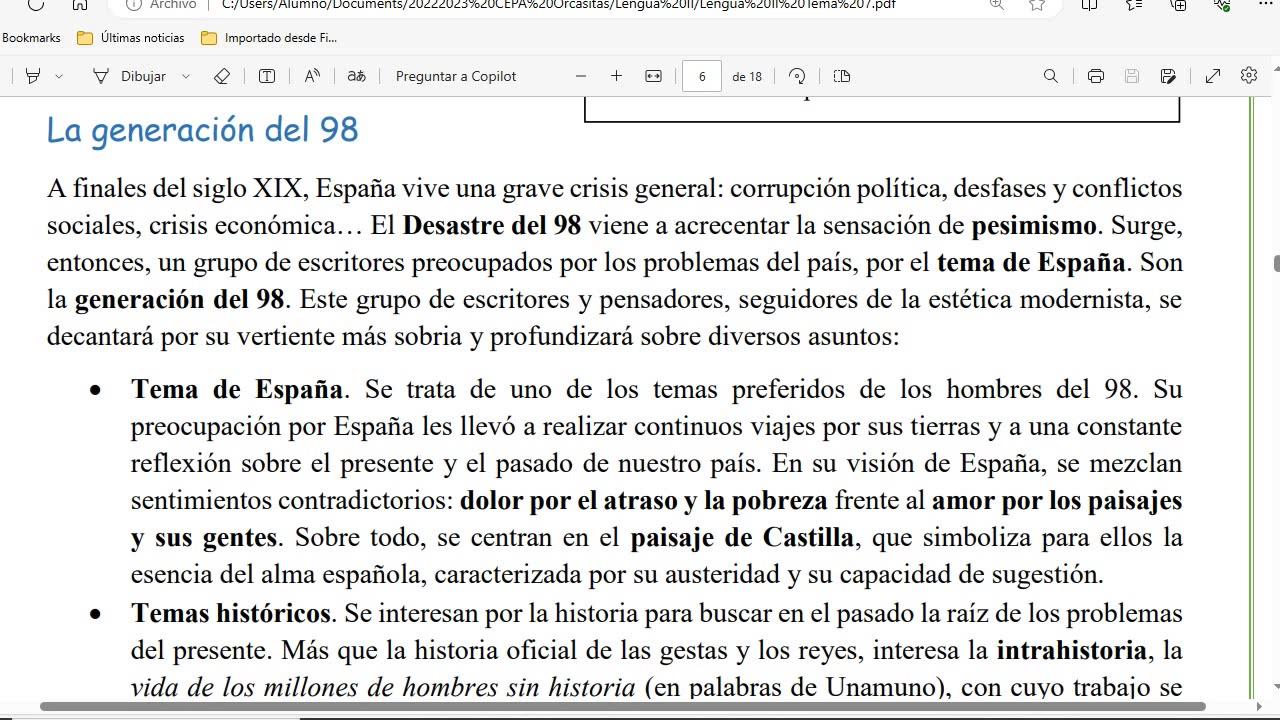Open Browser essentials heart icon
The image size is (1280, 720).
[x=1222, y=5]
